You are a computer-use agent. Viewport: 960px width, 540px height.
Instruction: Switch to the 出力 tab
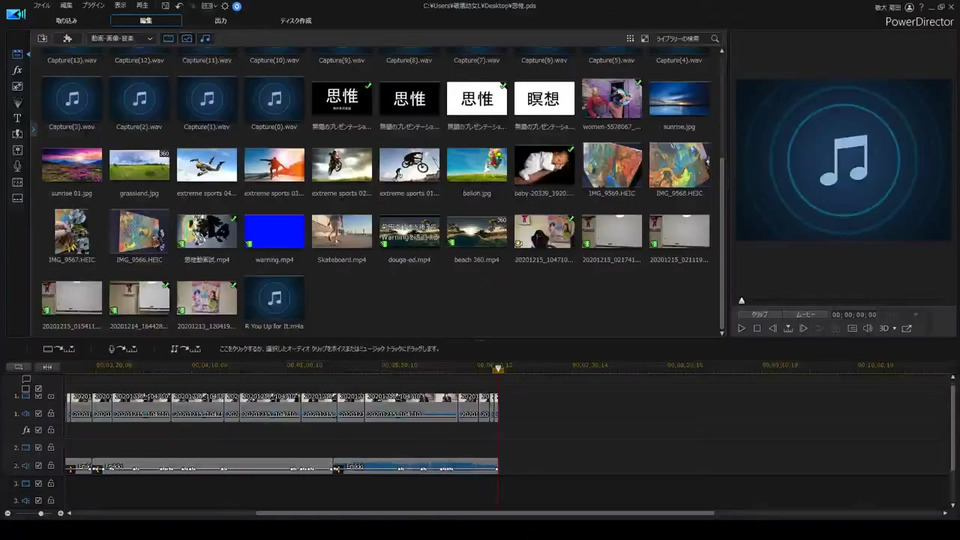(221, 20)
